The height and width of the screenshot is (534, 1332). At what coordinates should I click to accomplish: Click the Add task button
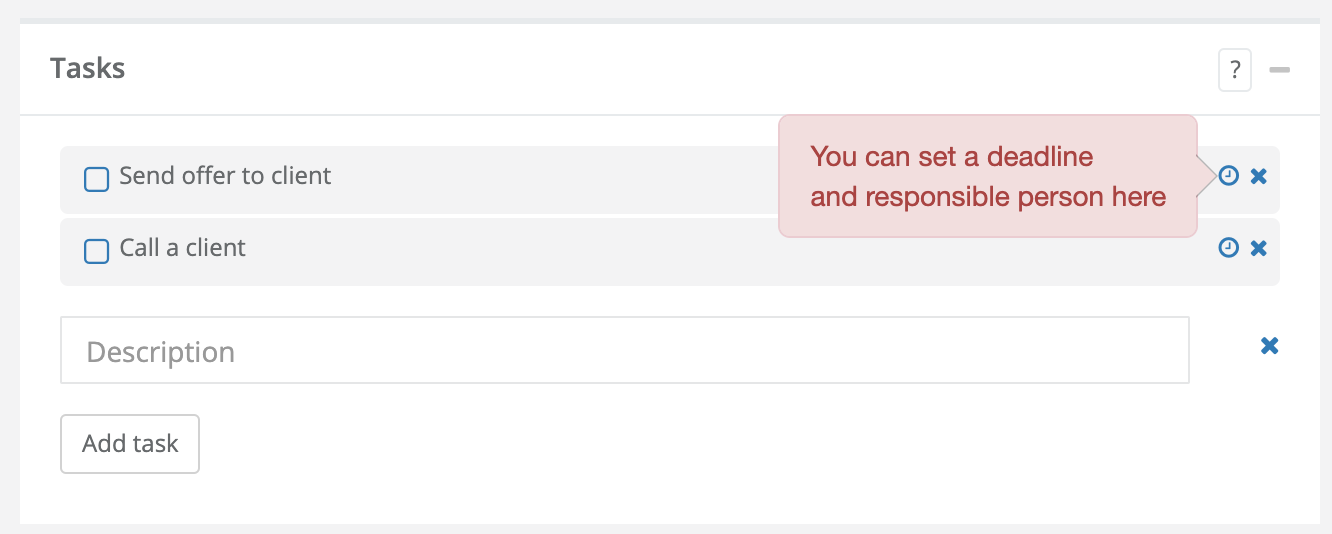click(130, 444)
